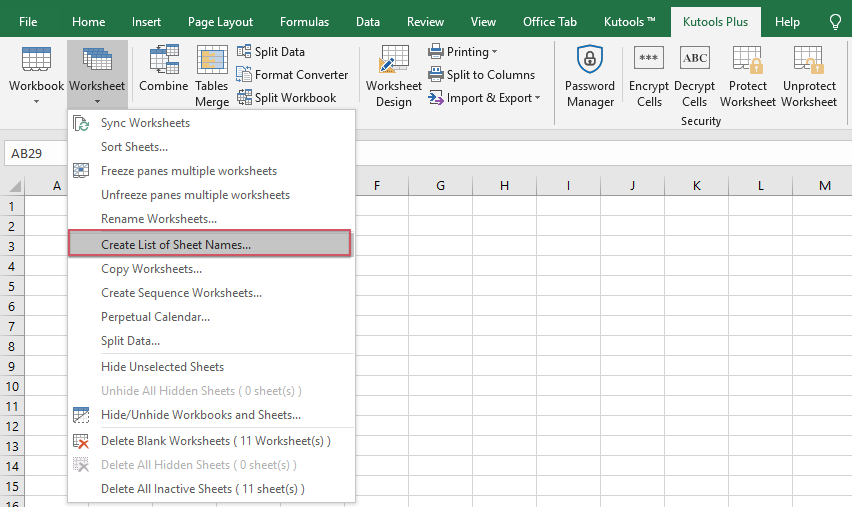
Task: Open Password Manager
Action: click(x=590, y=78)
